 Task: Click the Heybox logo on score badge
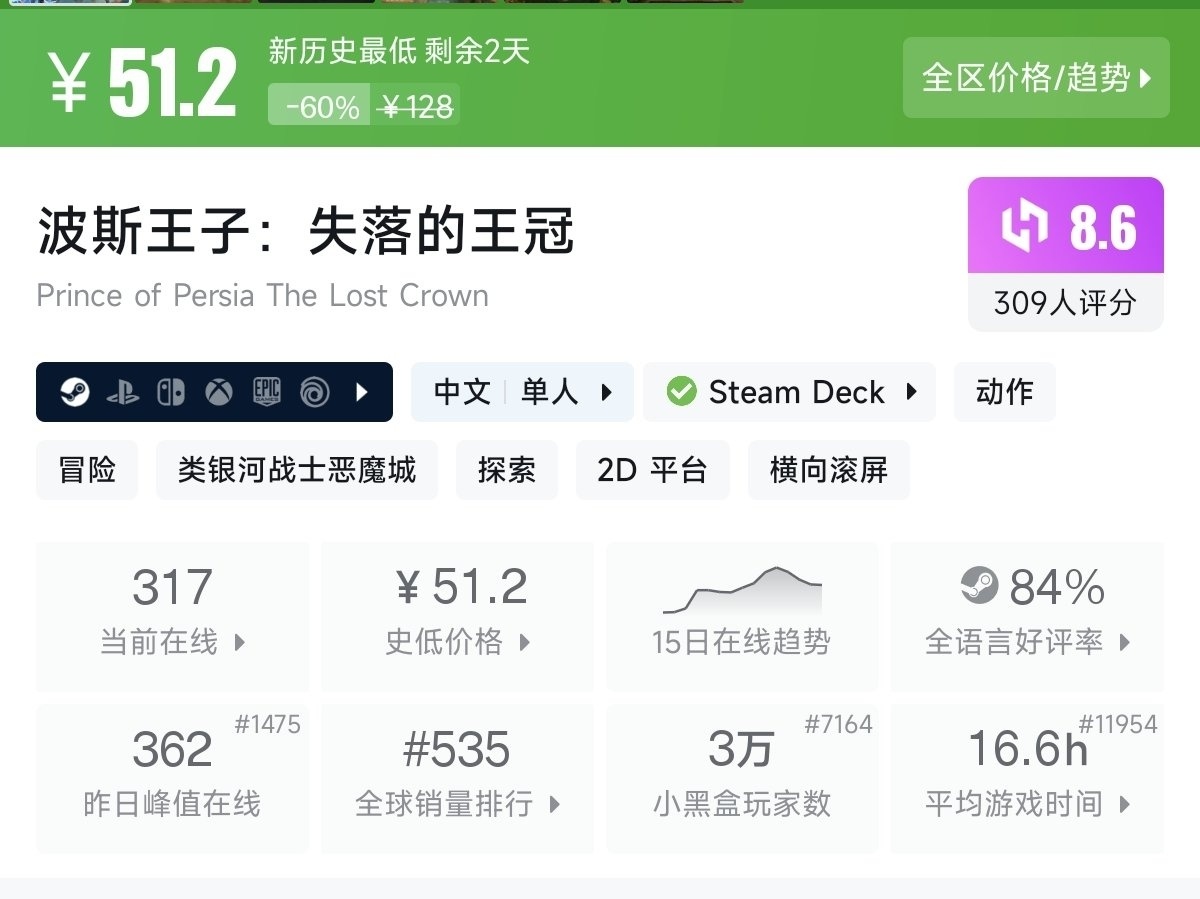point(1025,226)
